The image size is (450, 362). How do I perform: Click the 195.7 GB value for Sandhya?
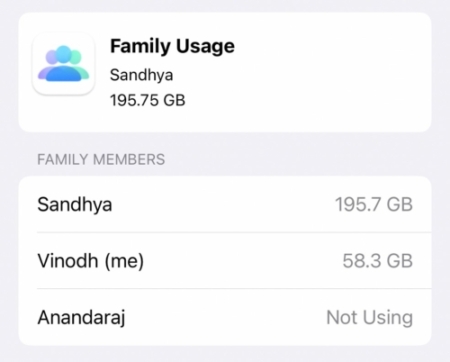(374, 204)
